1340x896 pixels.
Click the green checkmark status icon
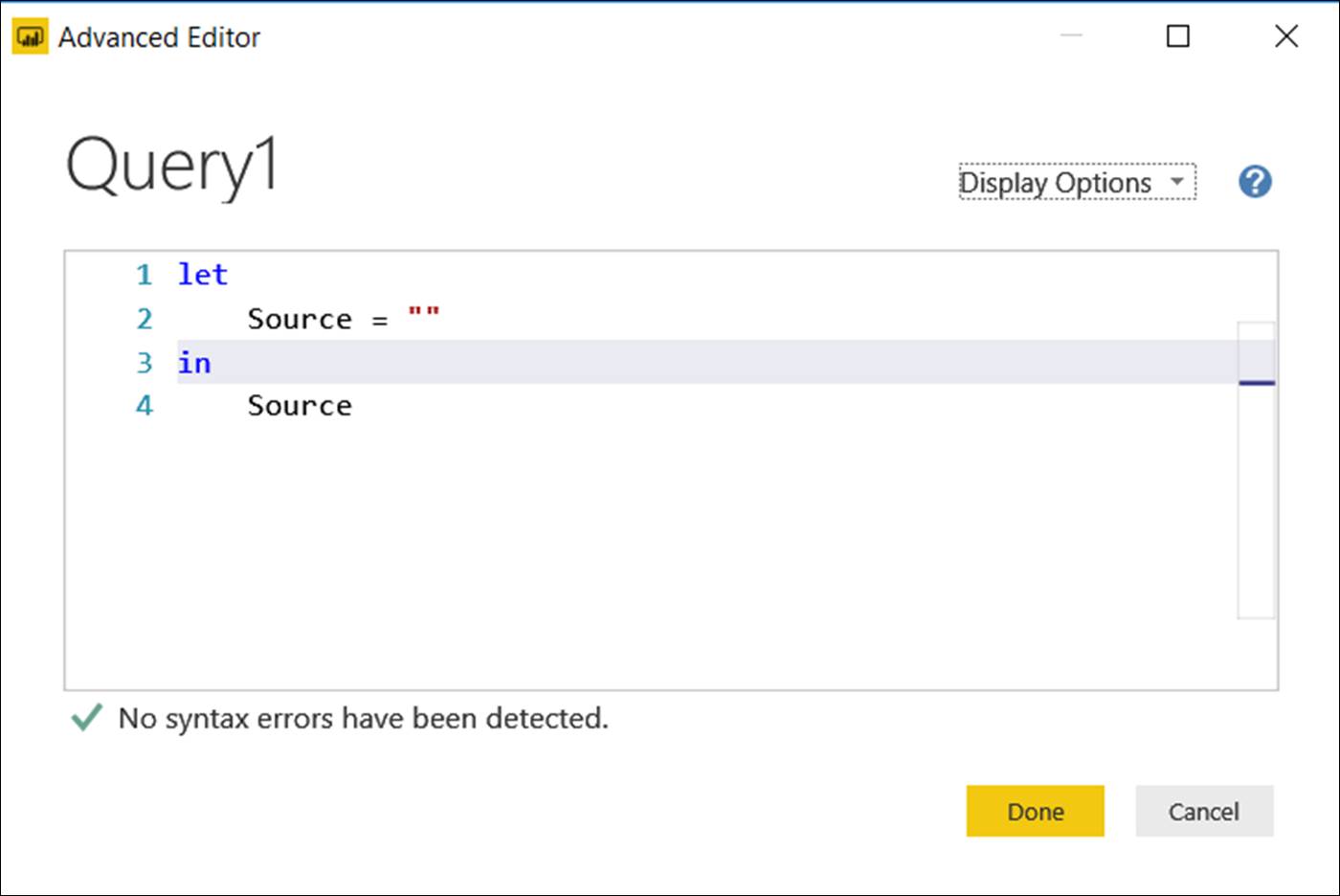86,717
